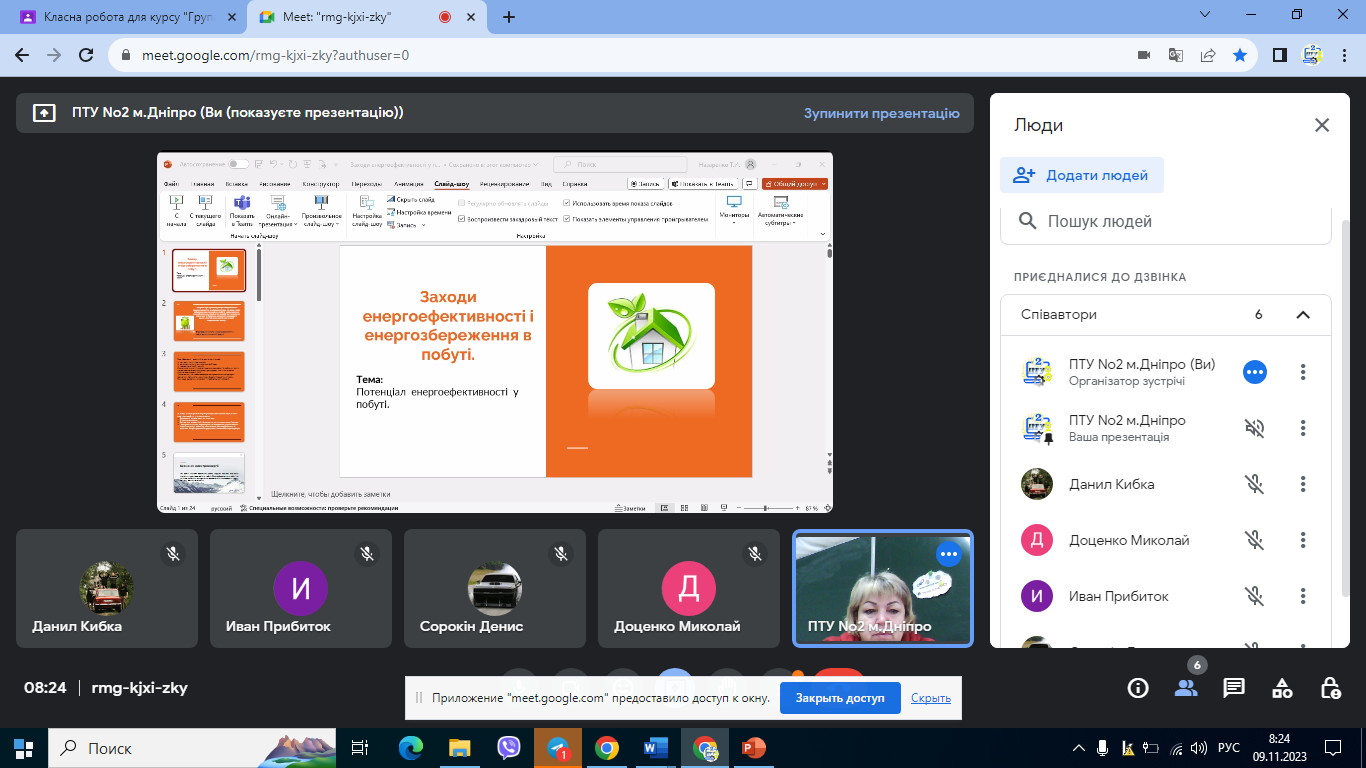Open Viber from the taskbar
Screen dimensions: 1366x768
coord(509,748)
